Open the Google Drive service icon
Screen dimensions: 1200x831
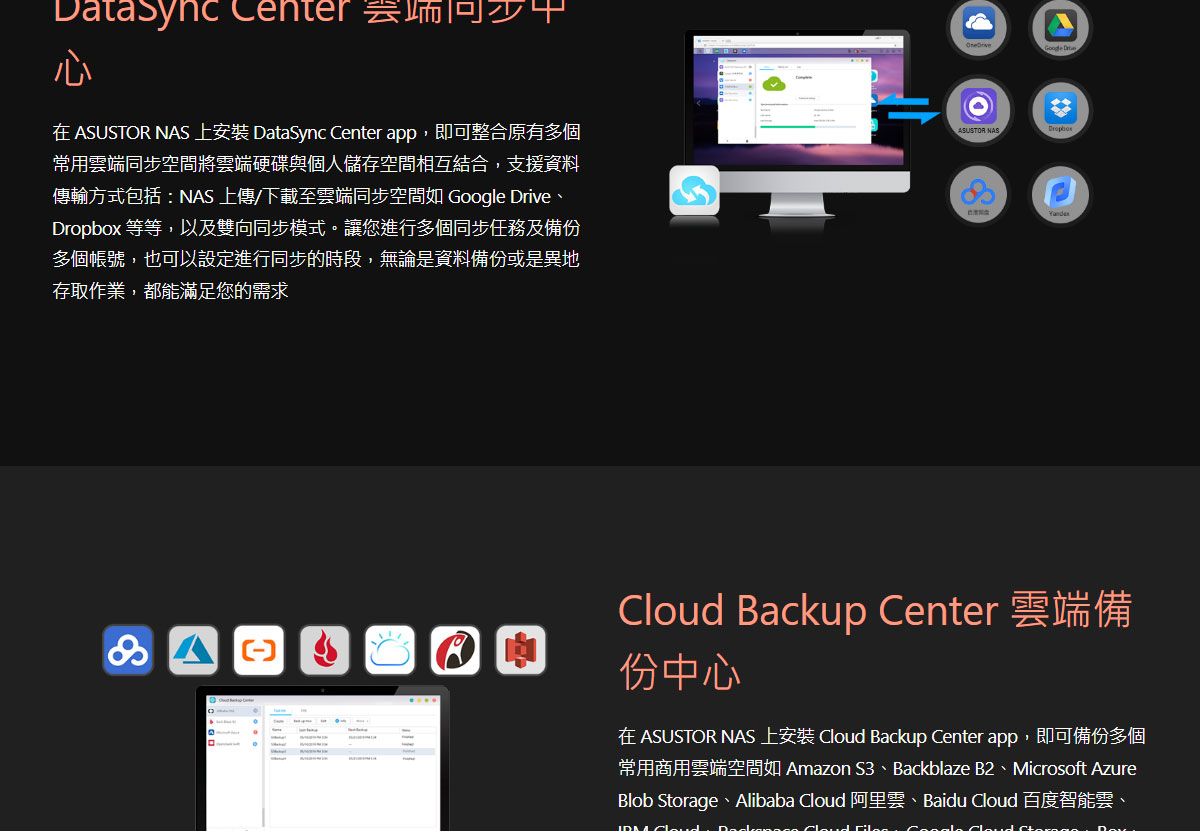point(1060,23)
